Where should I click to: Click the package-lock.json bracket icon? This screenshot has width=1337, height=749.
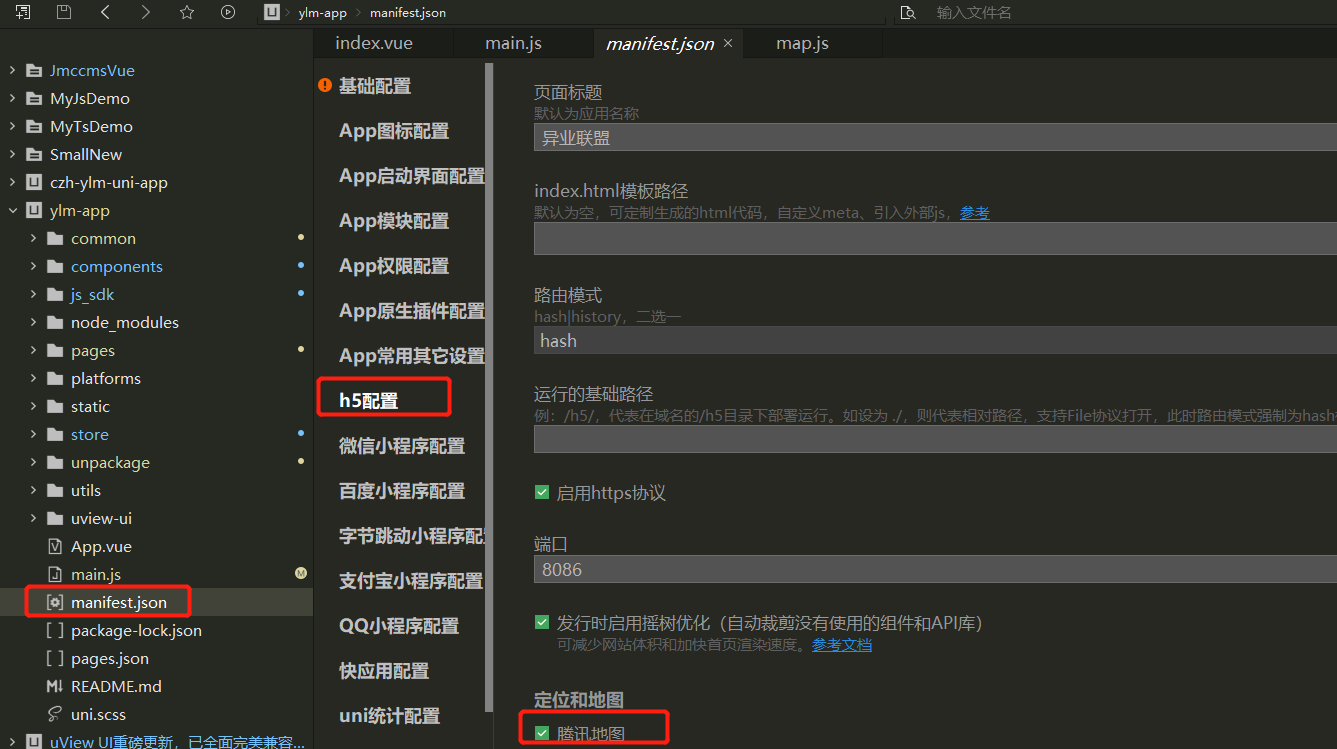pyautogui.click(x=55, y=630)
